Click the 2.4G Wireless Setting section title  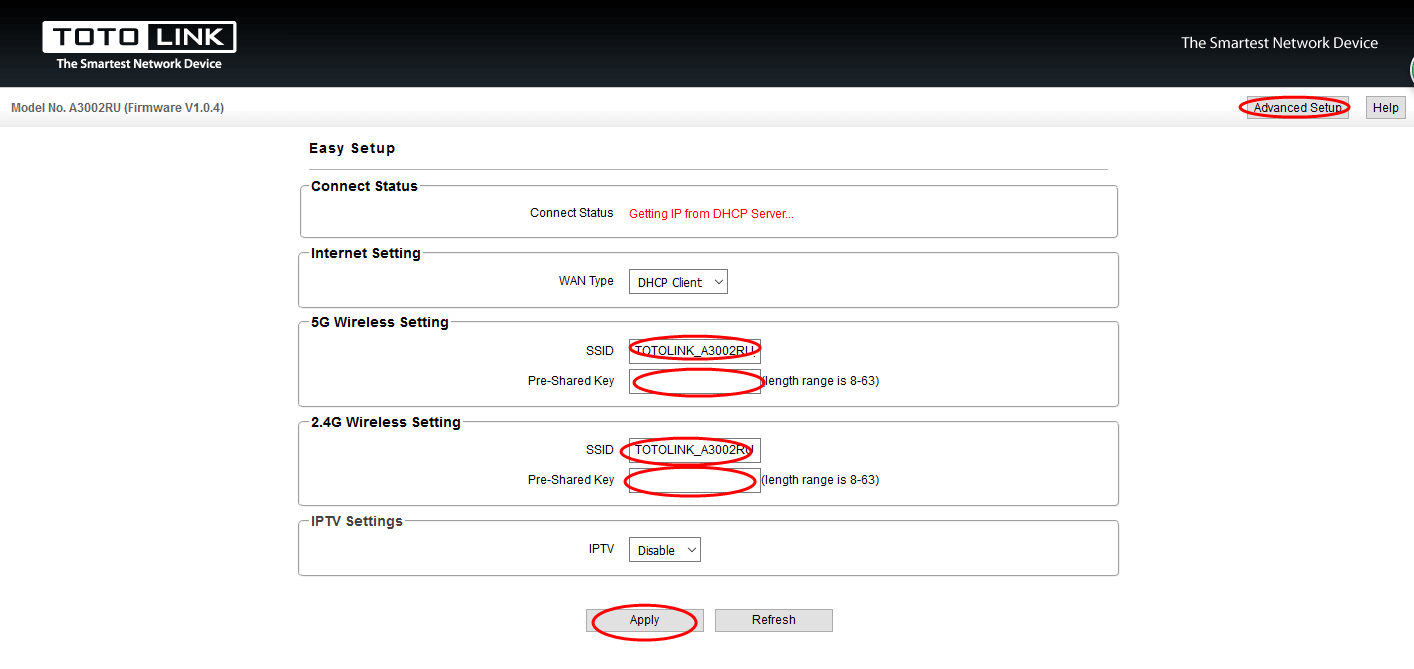point(386,422)
